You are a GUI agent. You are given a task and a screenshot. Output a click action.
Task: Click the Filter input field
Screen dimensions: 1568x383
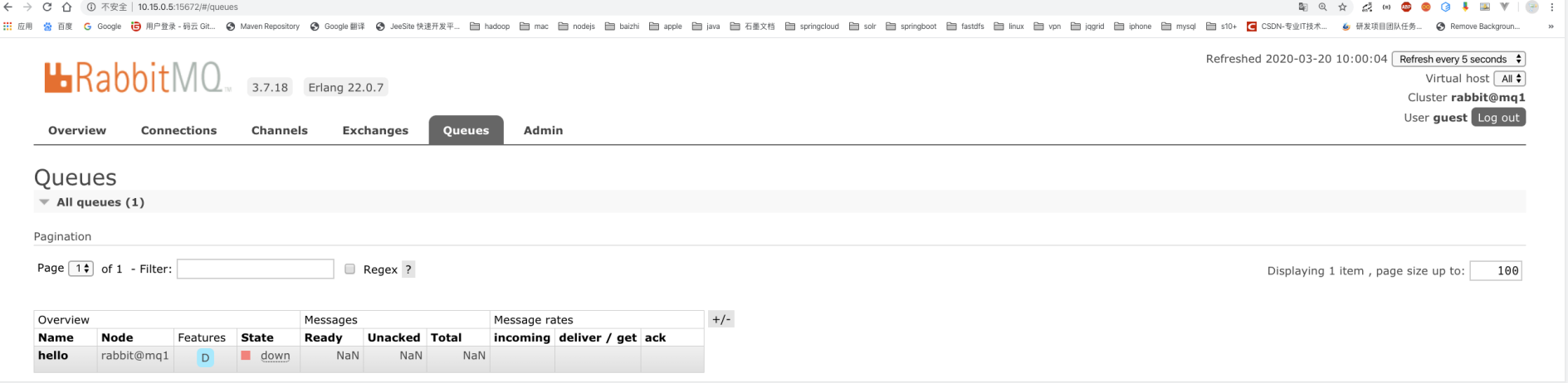point(256,269)
